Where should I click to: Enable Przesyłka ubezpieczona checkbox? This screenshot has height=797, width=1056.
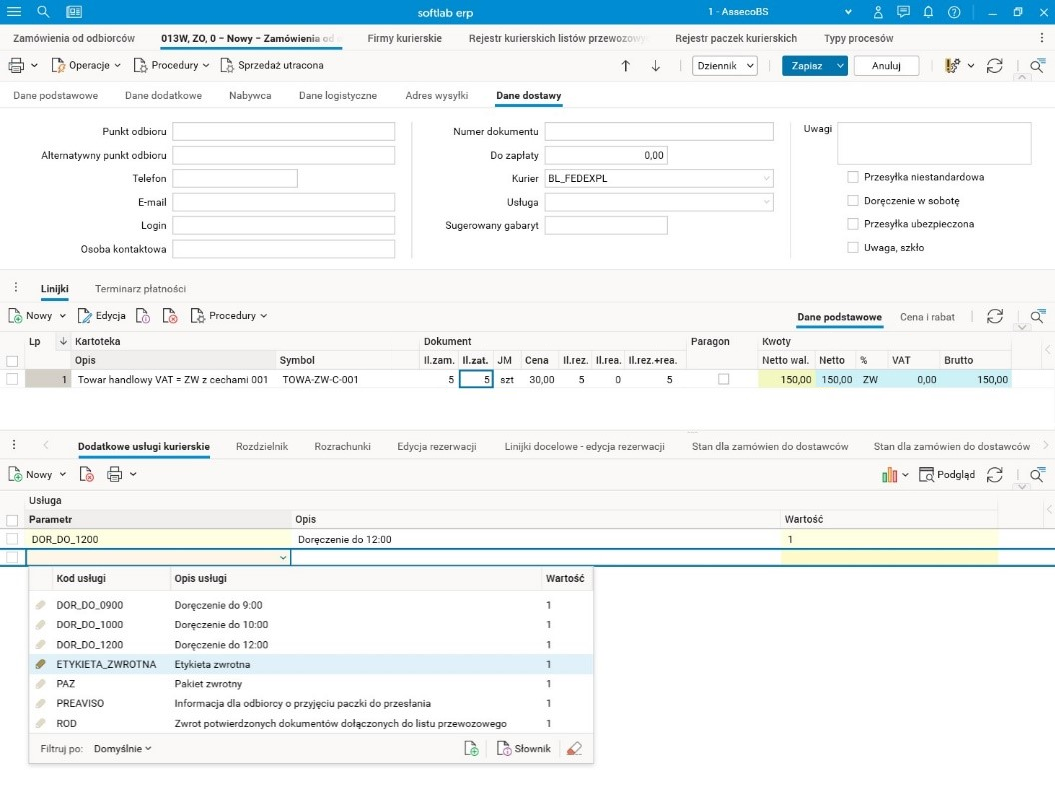click(853, 224)
